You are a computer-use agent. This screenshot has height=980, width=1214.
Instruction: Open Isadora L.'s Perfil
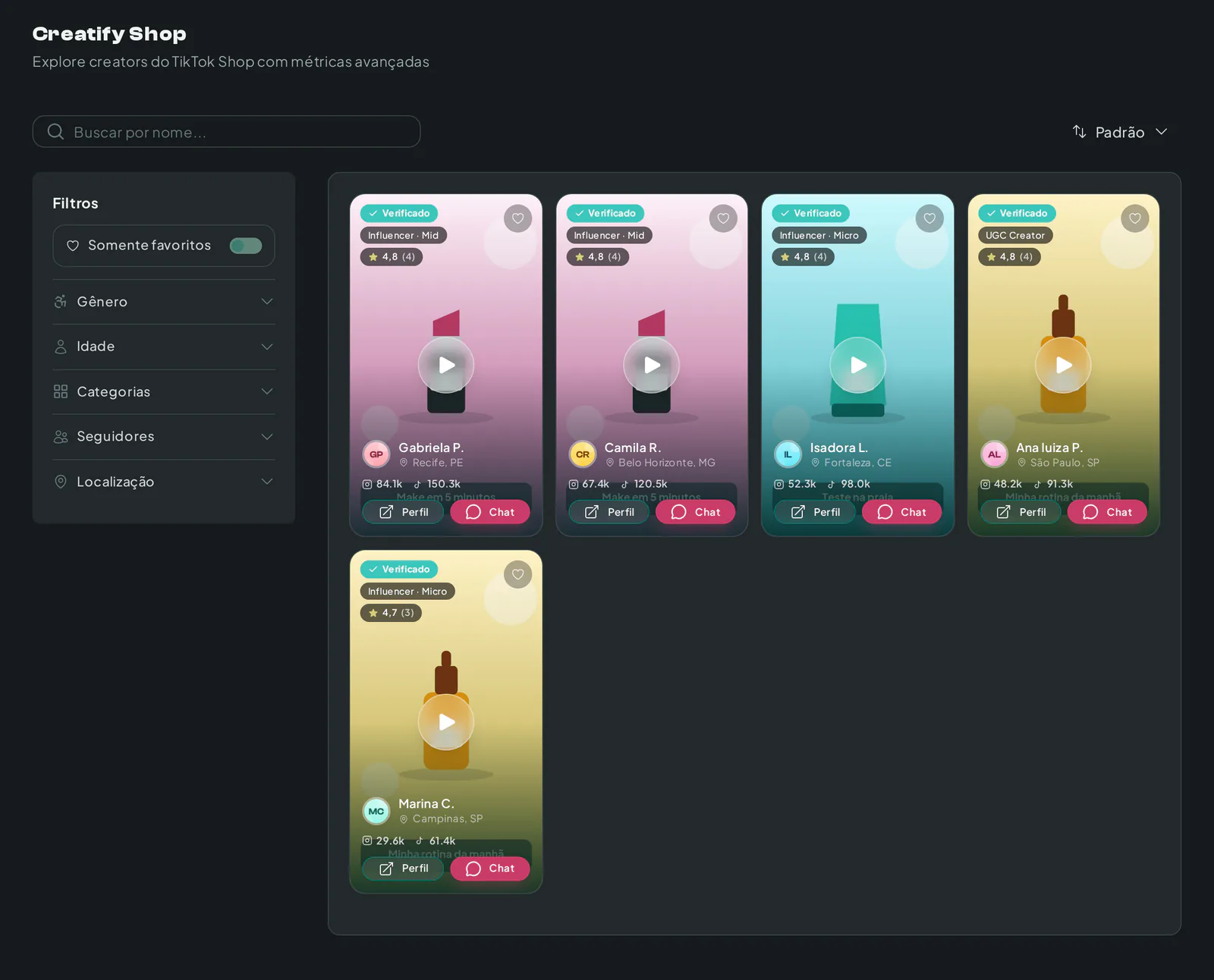click(815, 512)
